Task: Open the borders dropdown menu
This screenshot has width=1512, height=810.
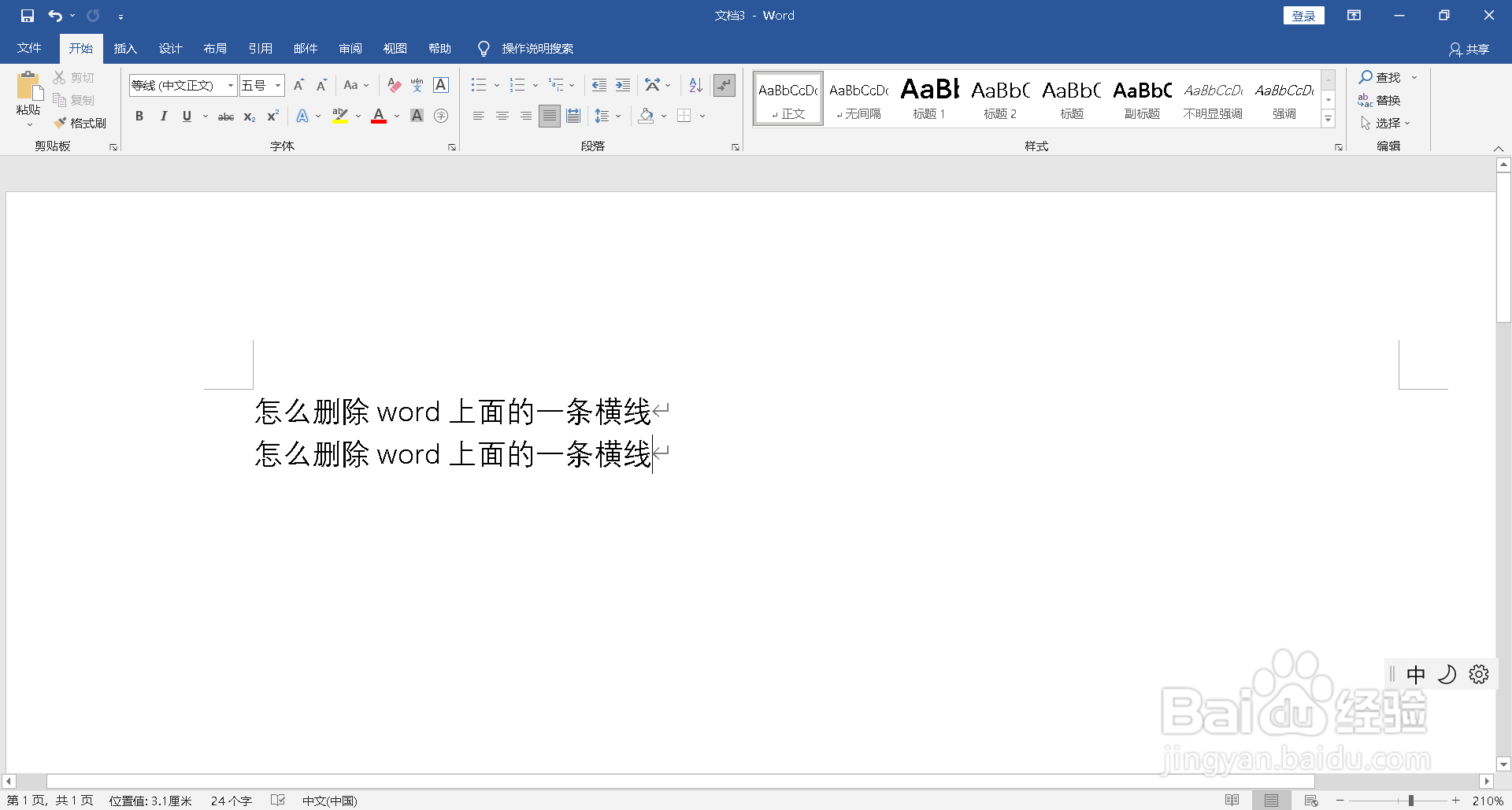Action: pos(702,116)
